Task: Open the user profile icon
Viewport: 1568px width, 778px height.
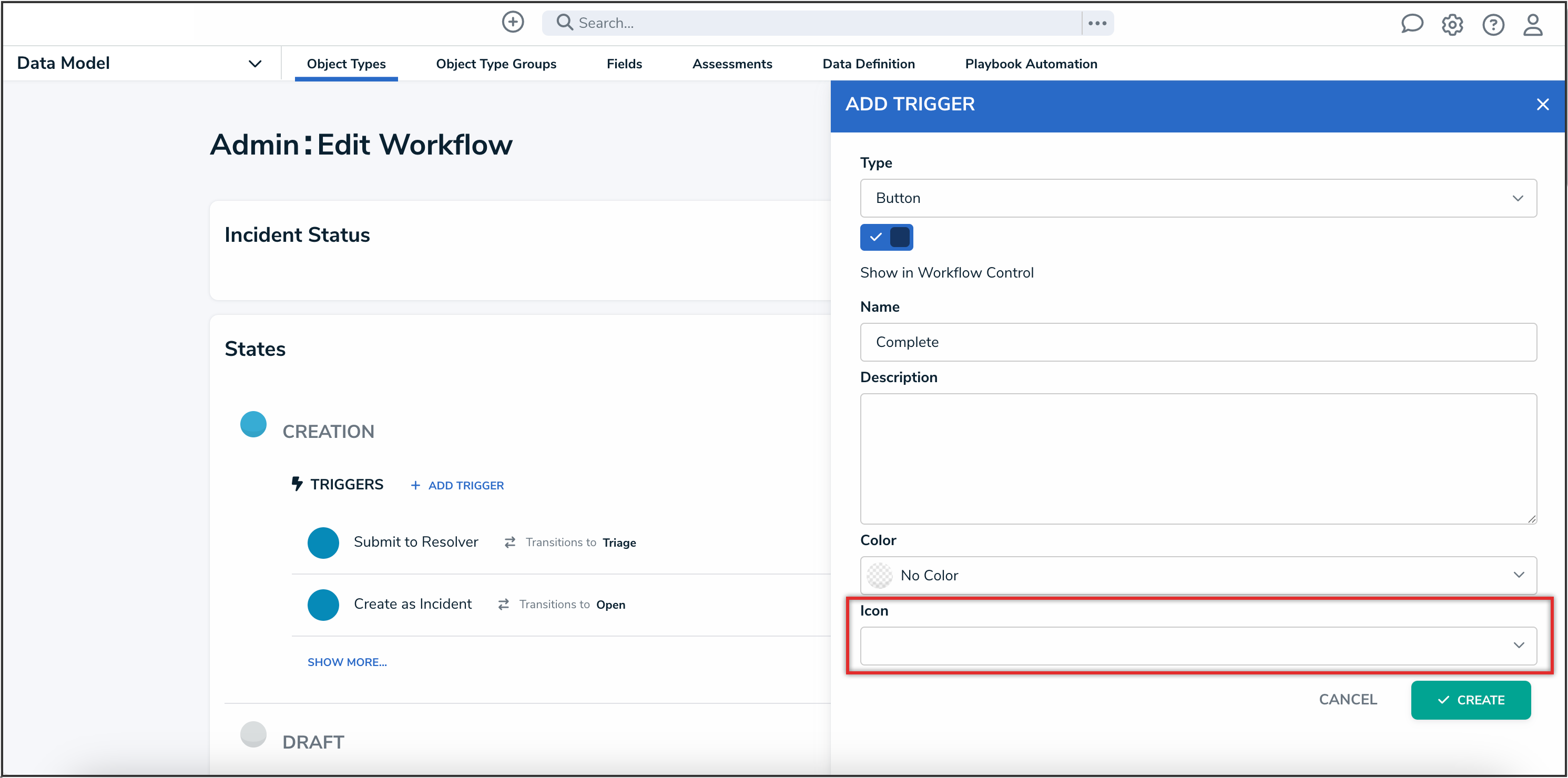Action: coord(1533,25)
